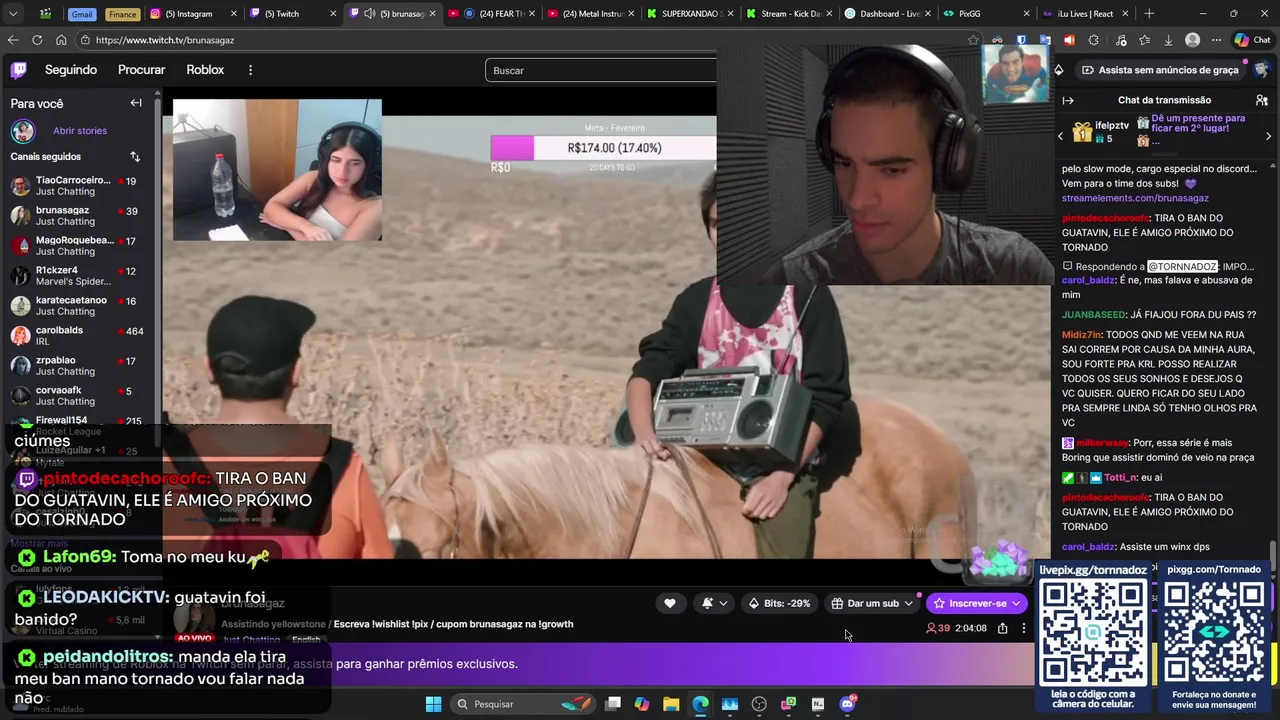Screen dimensions: 1280x720
Task: Refresh the browser page
Action: pyautogui.click(x=37, y=40)
